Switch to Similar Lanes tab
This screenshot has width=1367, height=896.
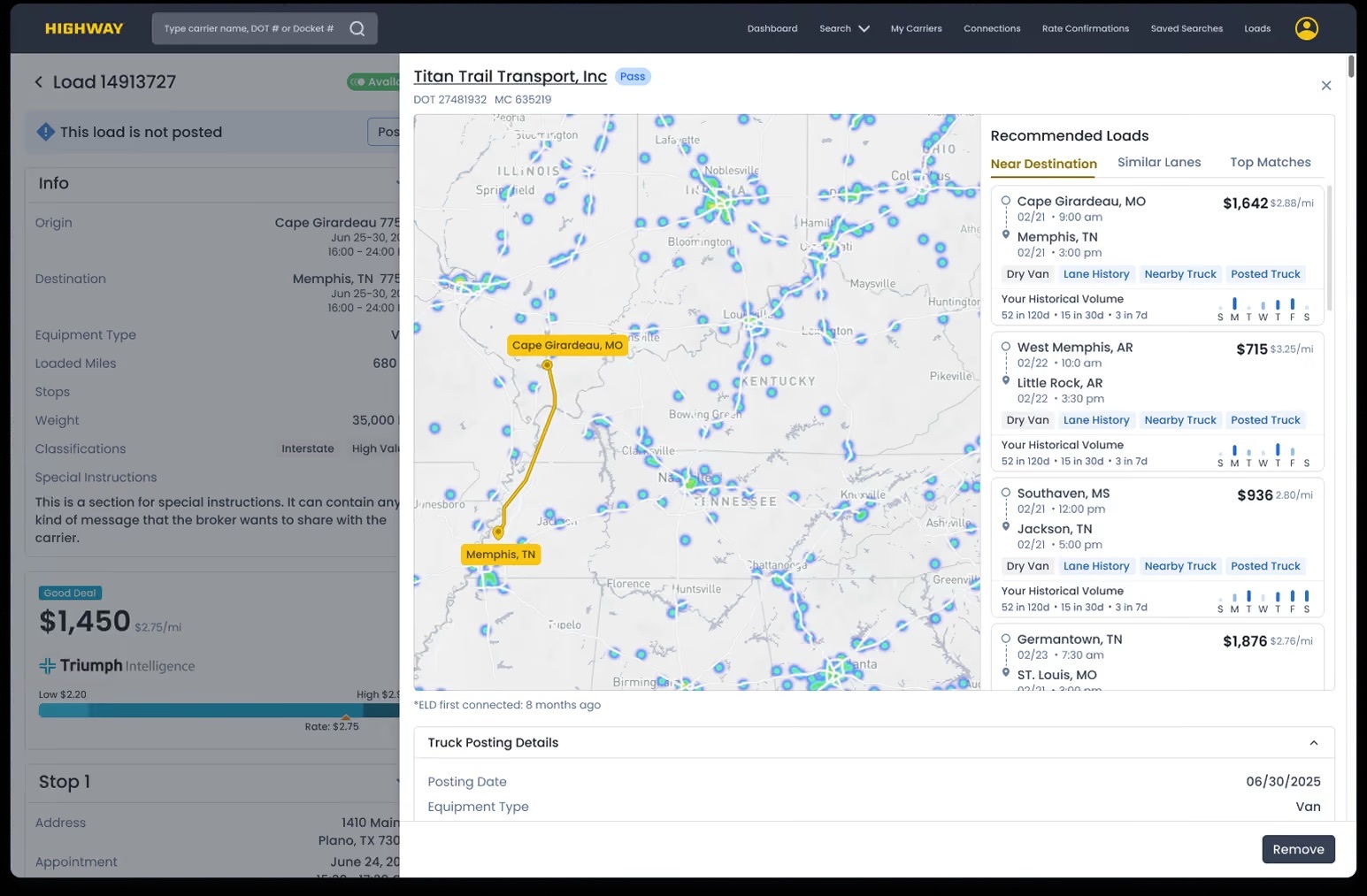[1159, 162]
